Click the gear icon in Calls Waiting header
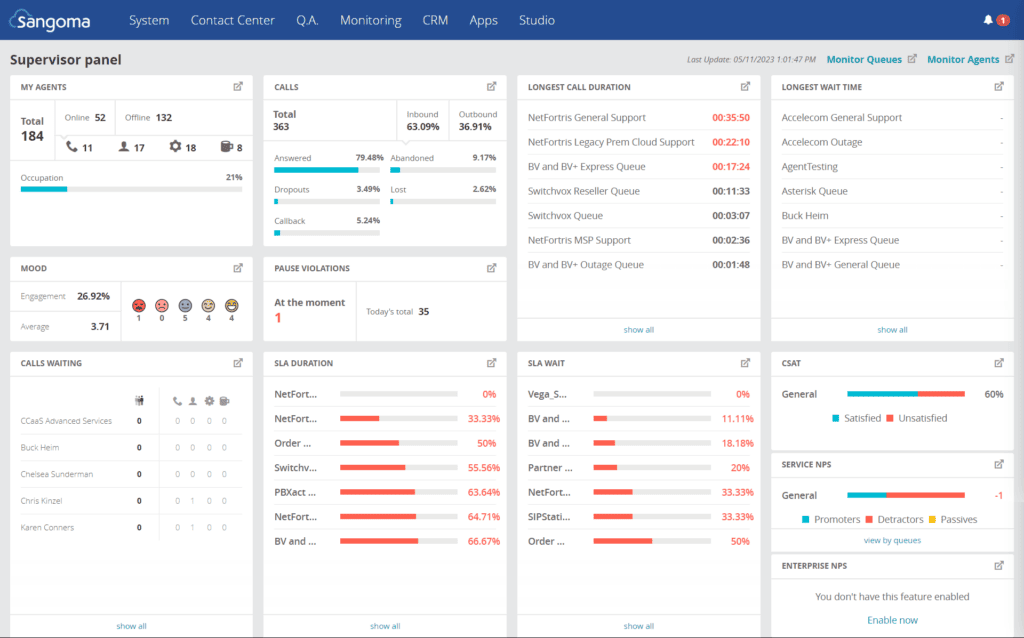1024x638 pixels. [x=209, y=401]
